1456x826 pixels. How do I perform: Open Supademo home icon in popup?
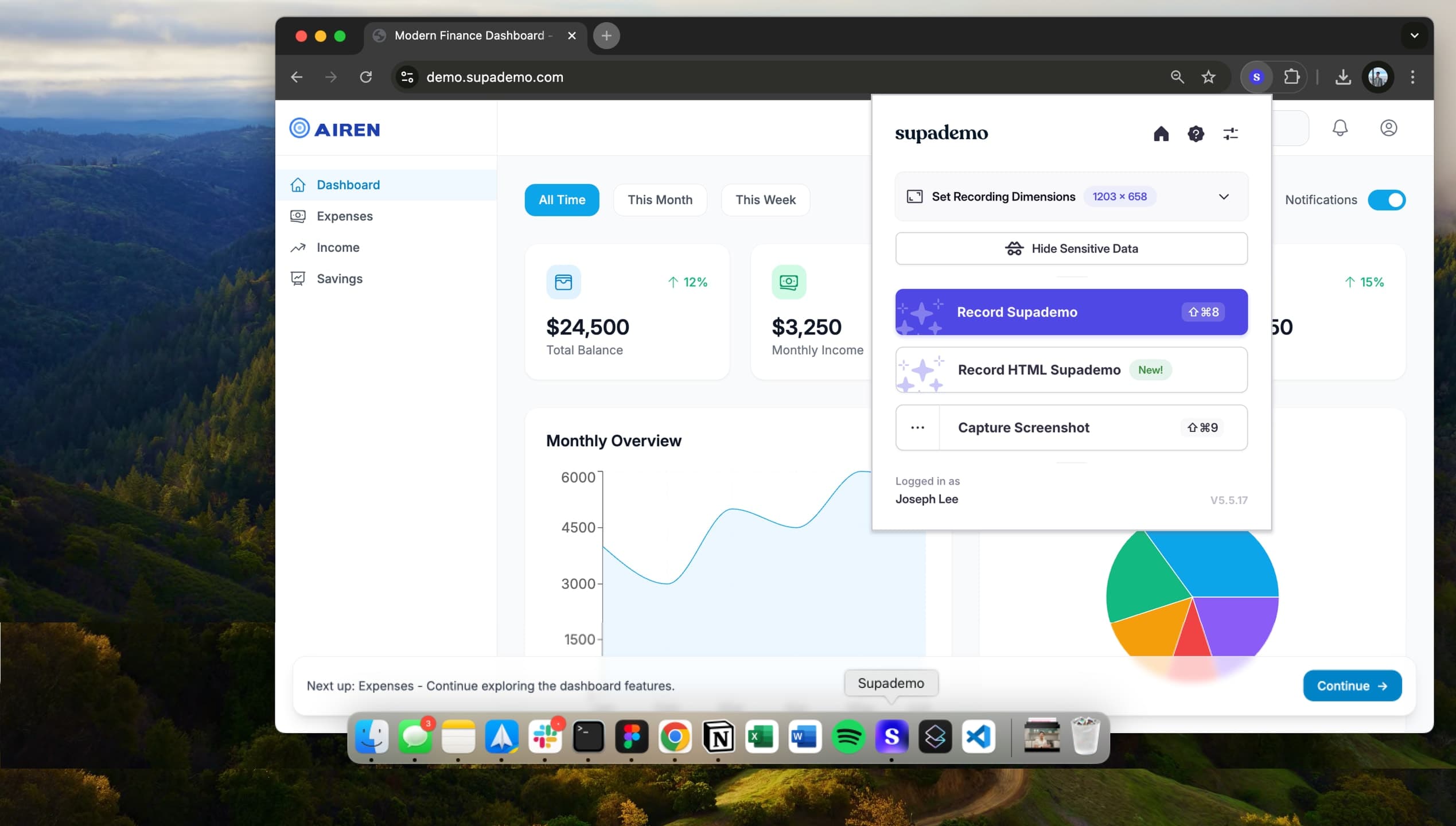1161,134
